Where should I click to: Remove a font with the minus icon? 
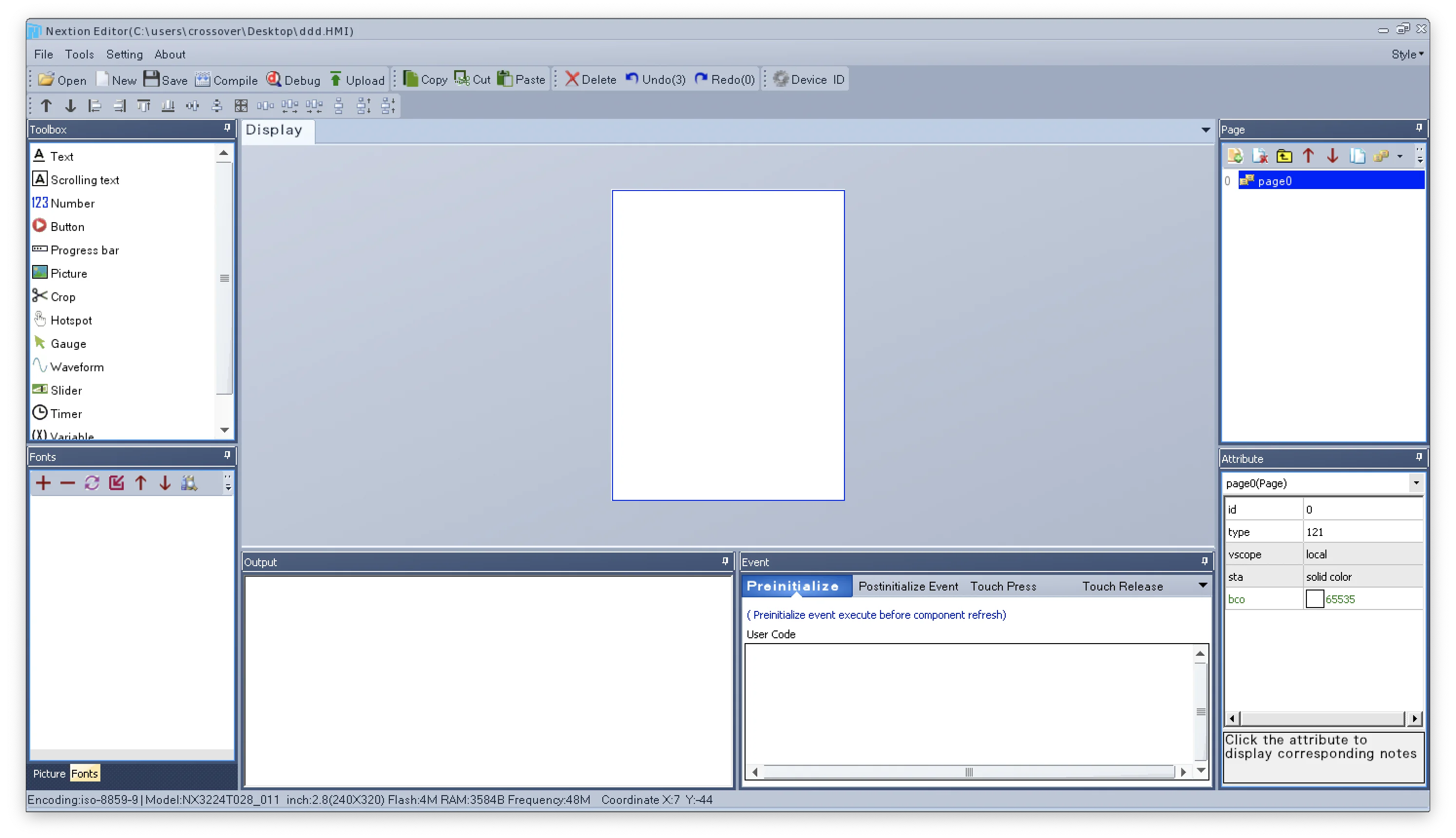tap(67, 483)
